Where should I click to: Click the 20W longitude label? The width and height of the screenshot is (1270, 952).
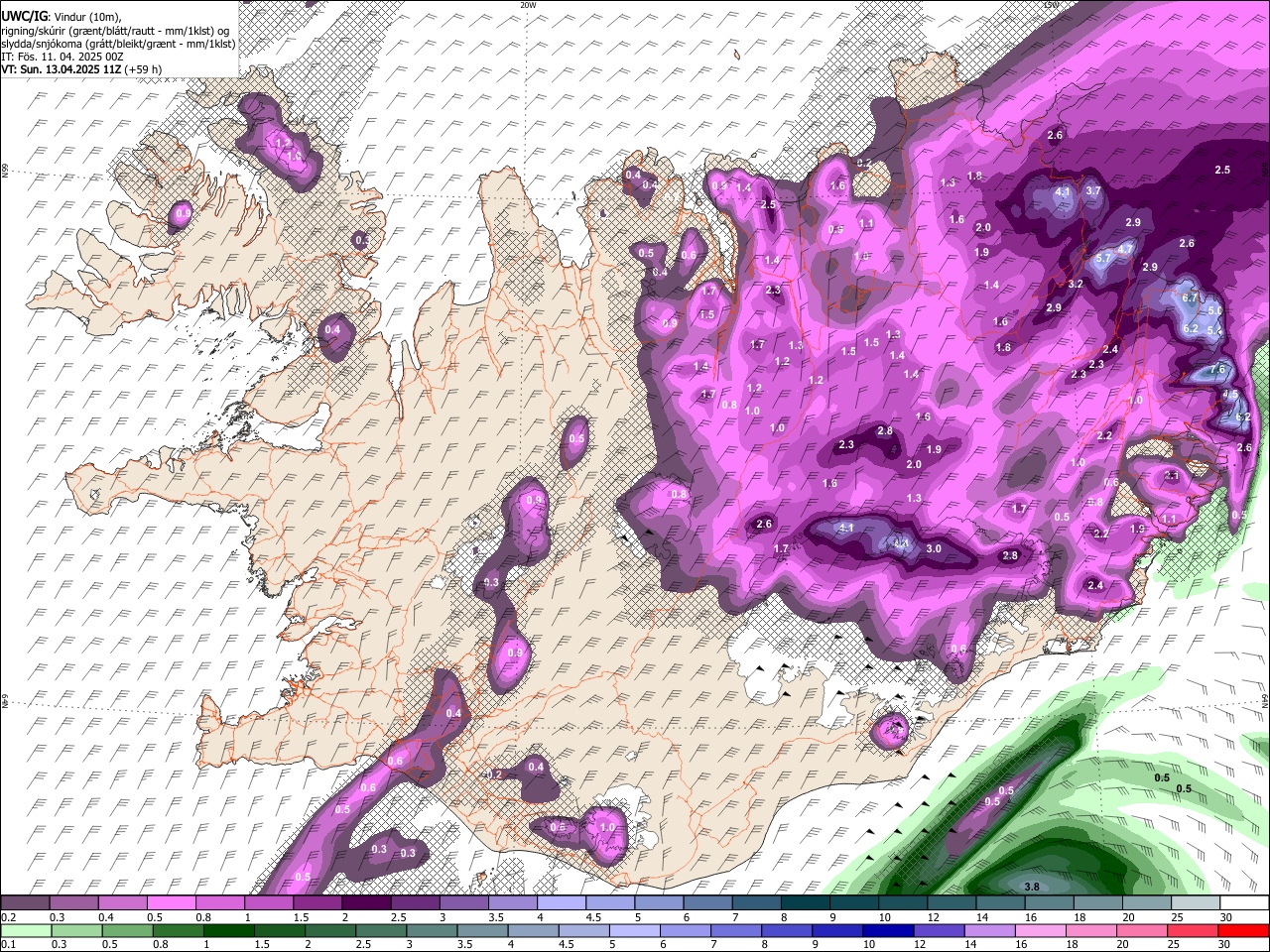coord(528,5)
